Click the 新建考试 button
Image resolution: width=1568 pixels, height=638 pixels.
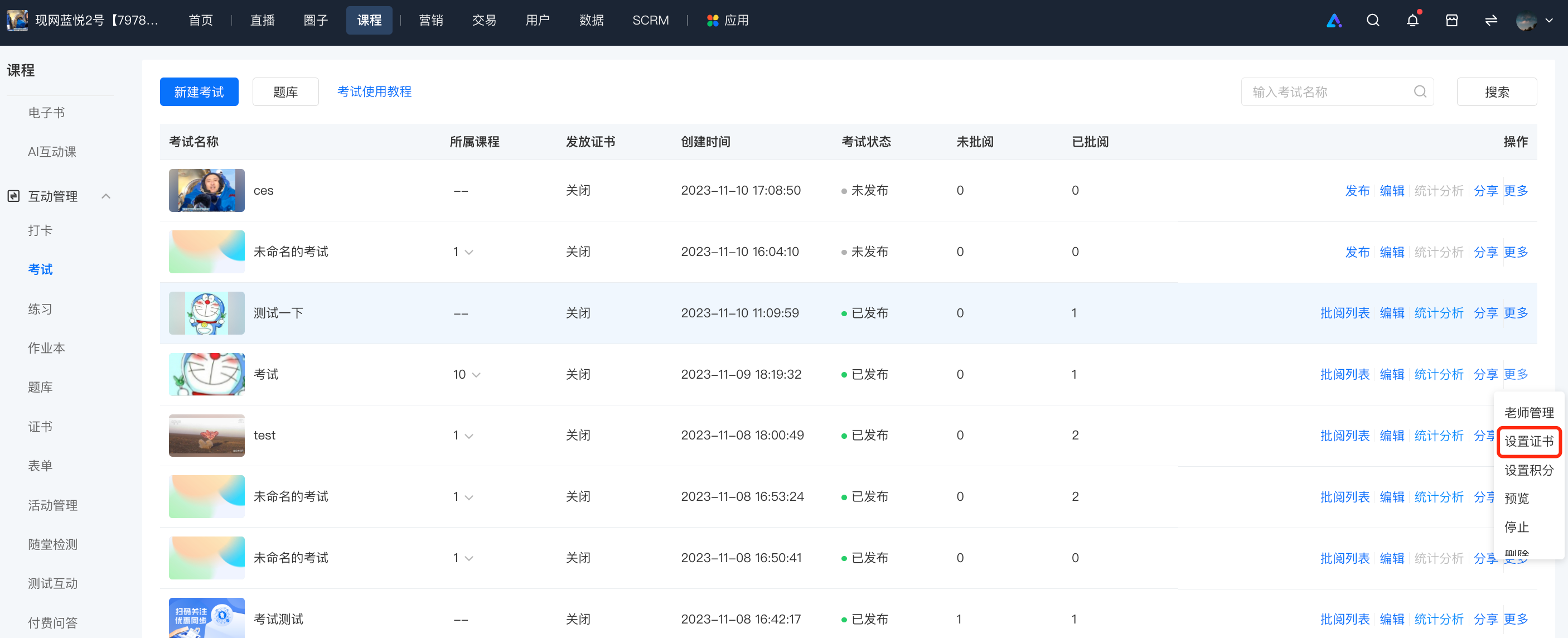[199, 92]
